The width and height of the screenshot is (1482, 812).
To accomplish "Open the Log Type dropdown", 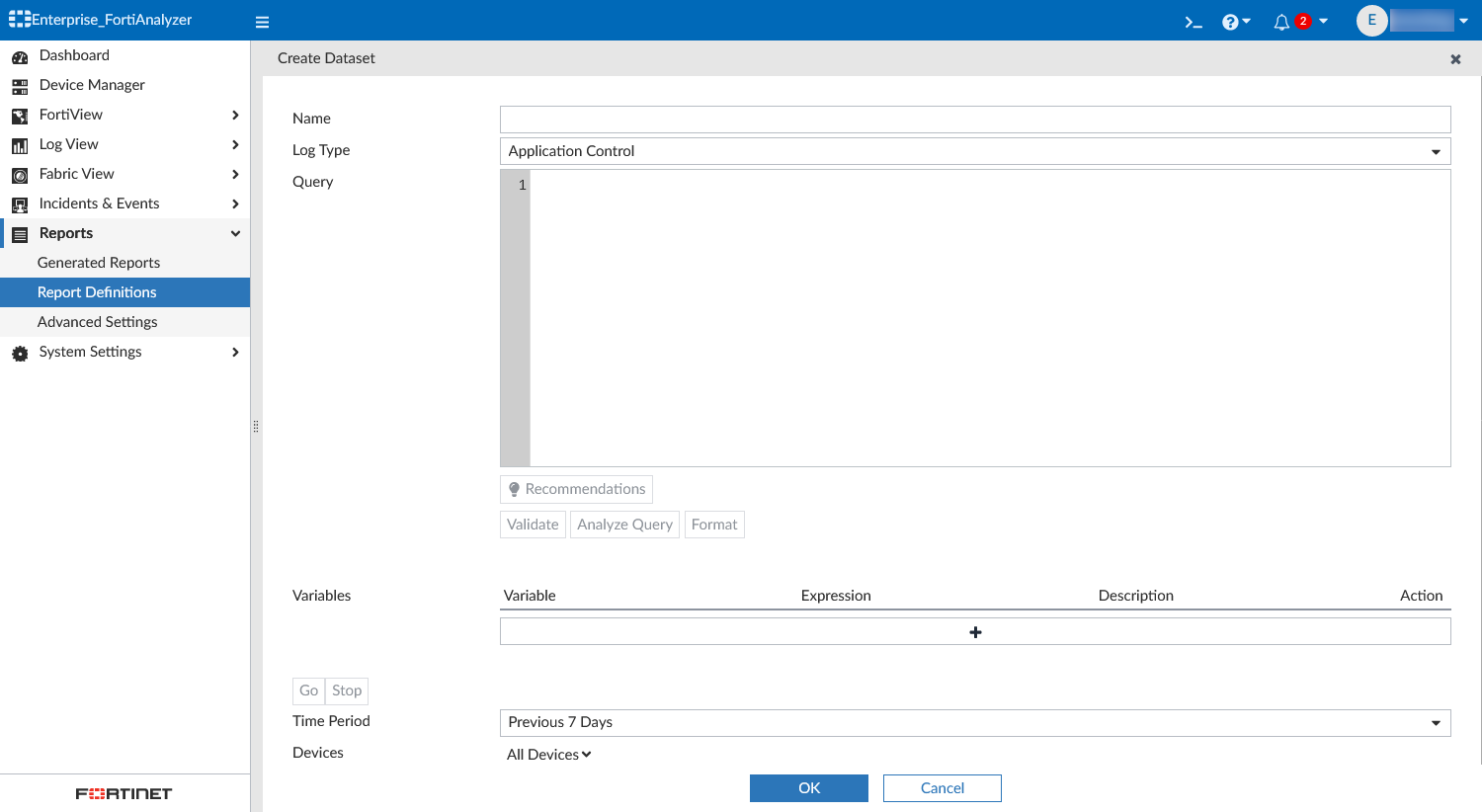I will 974,151.
